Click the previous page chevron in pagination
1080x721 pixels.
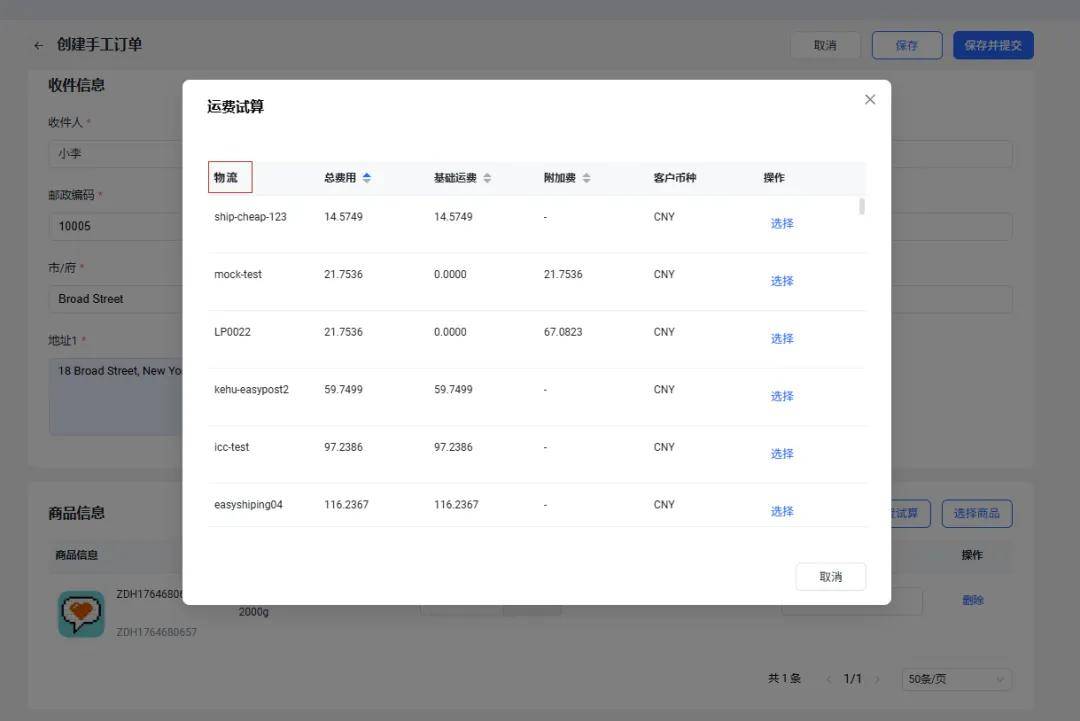tap(827, 677)
